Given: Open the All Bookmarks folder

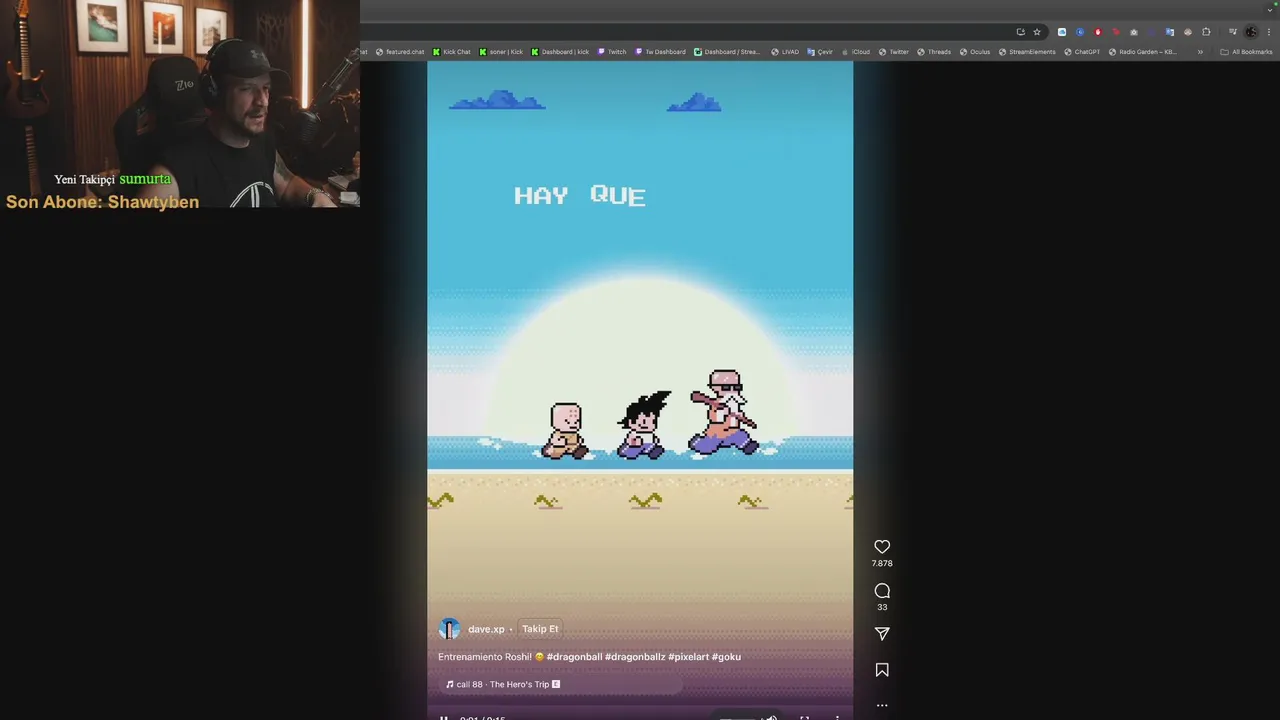Looking at the screenshot, I should click(x=1246, y=52).
